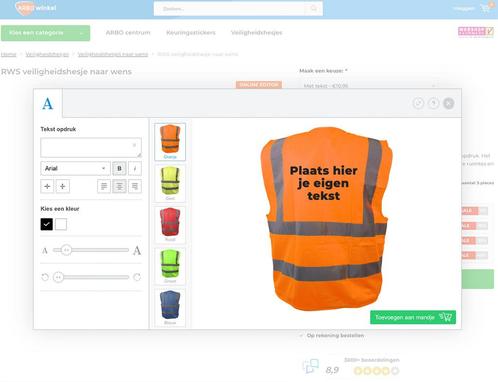Click the second cross-arrow positioning button beside alignment
The width and height of the screenshot is (498, 382).
click(63, 186)
